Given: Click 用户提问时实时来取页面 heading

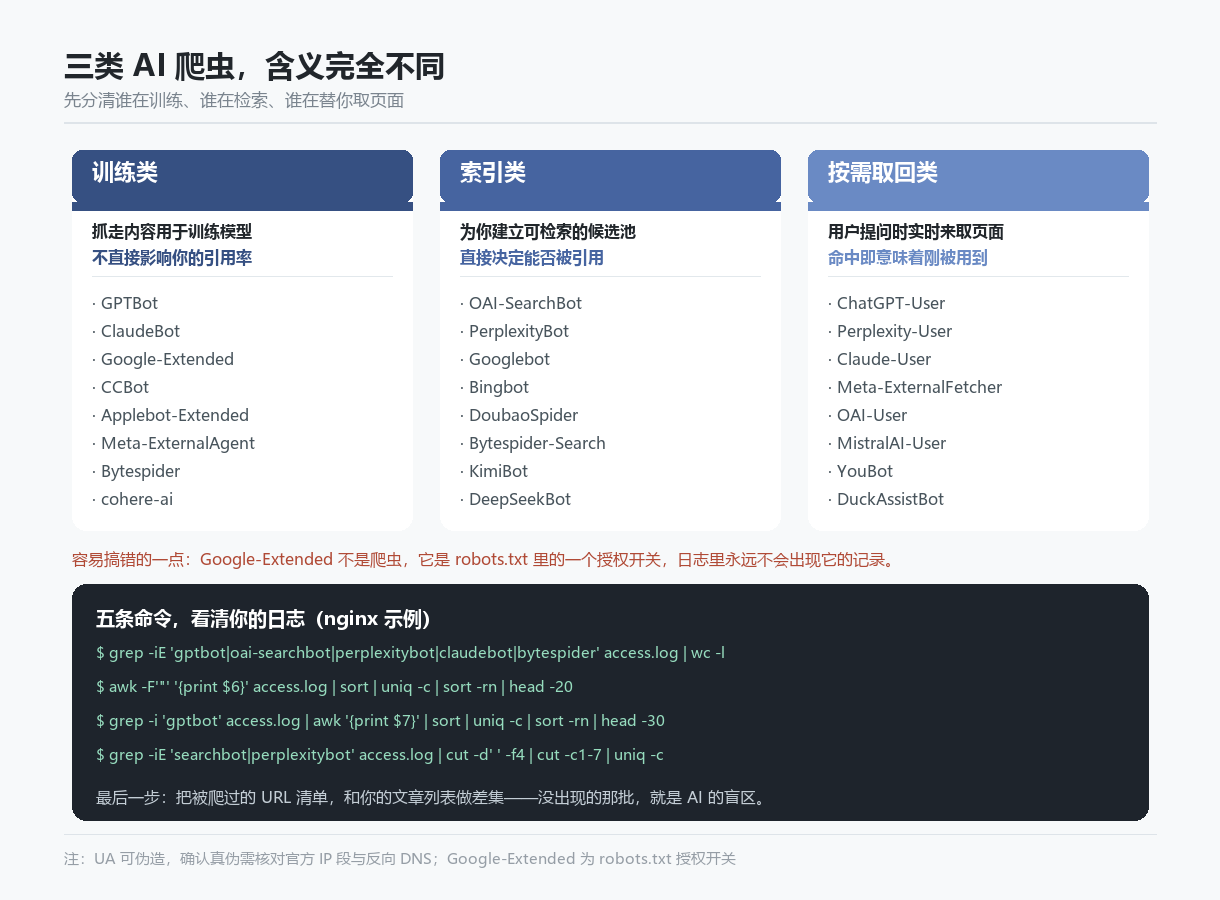Looking at the screenshot, I should click(916, 232).
